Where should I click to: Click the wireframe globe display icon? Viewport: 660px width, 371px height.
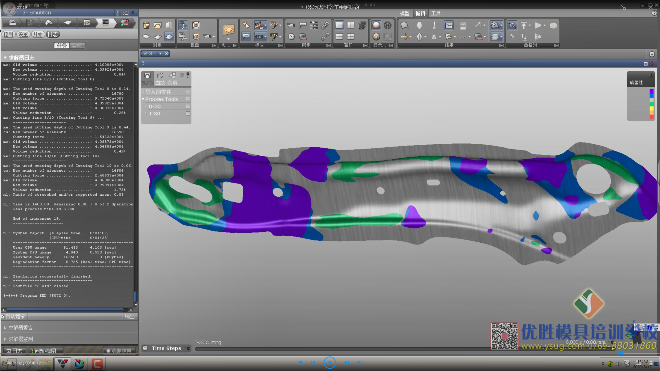(388, 25)
